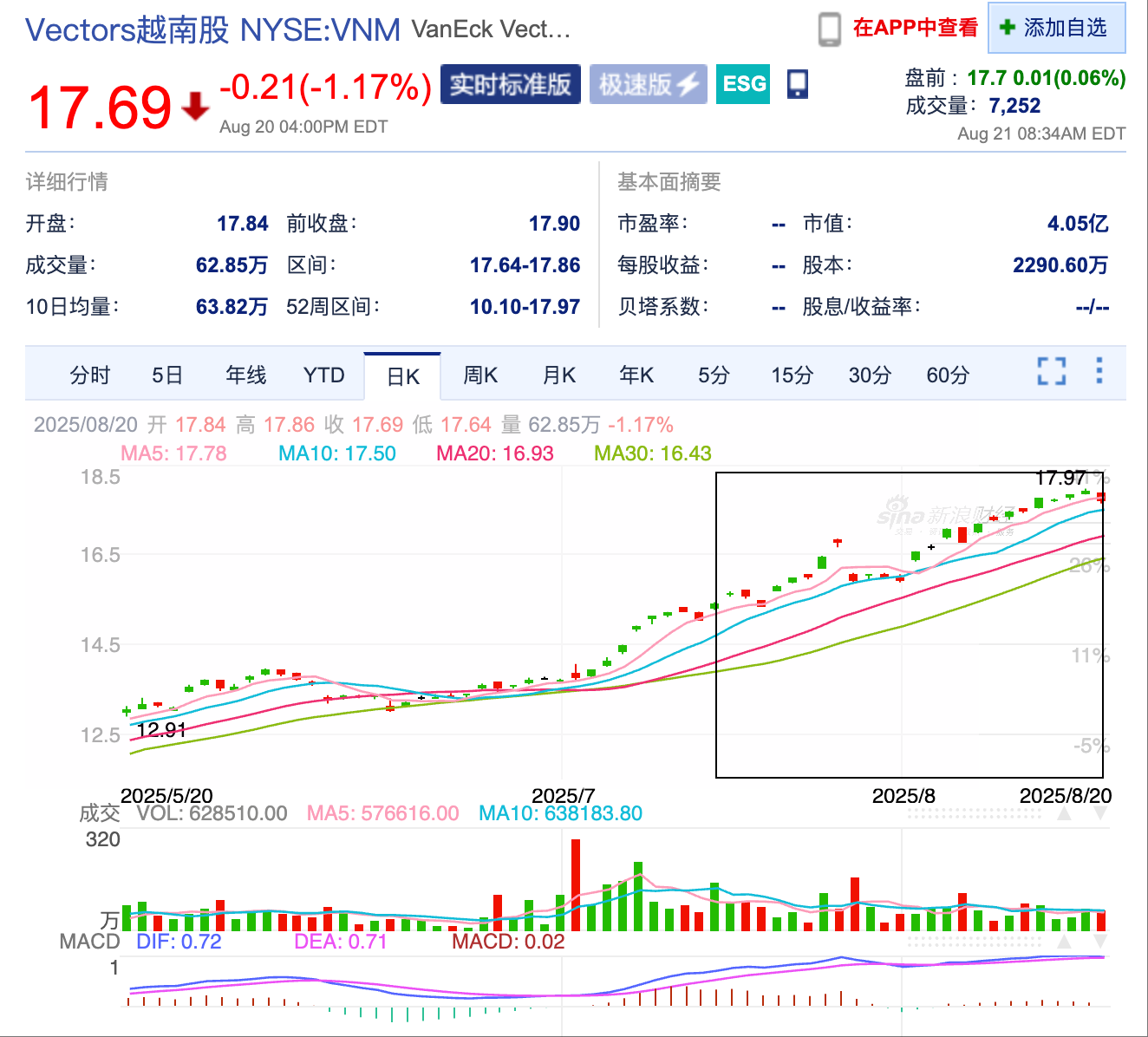The width and height of the screenshot is (1148, 1037).
Task: Click the fullscreen icon on the chart toolbar
Action: (x=1052, y=371)
